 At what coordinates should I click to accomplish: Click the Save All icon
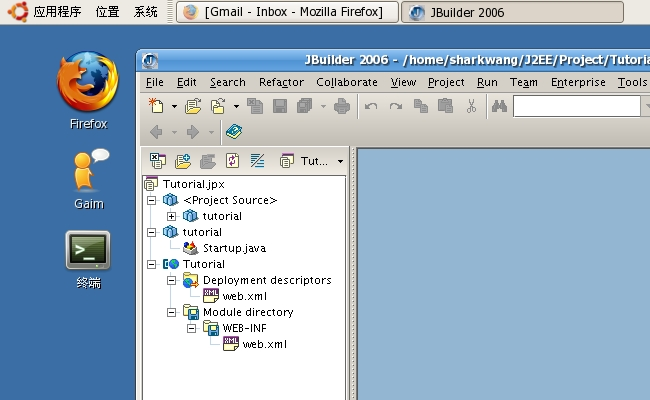(305, 106)
